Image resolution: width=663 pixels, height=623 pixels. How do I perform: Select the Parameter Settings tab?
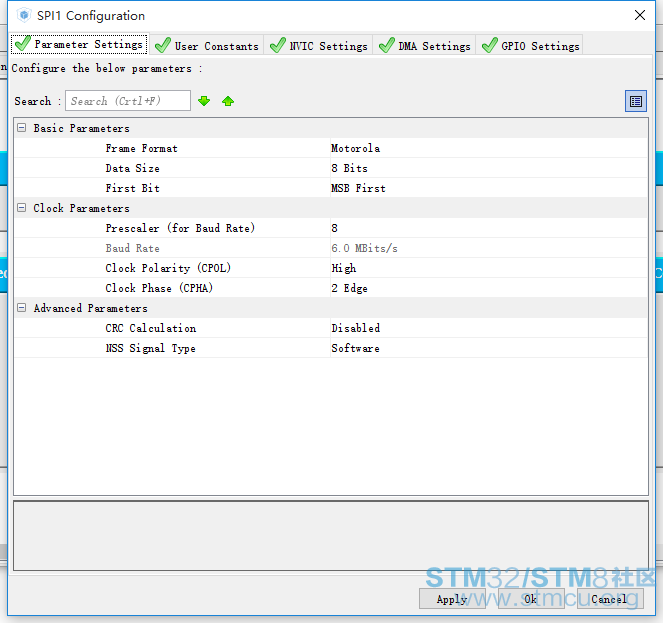(79, 44)
